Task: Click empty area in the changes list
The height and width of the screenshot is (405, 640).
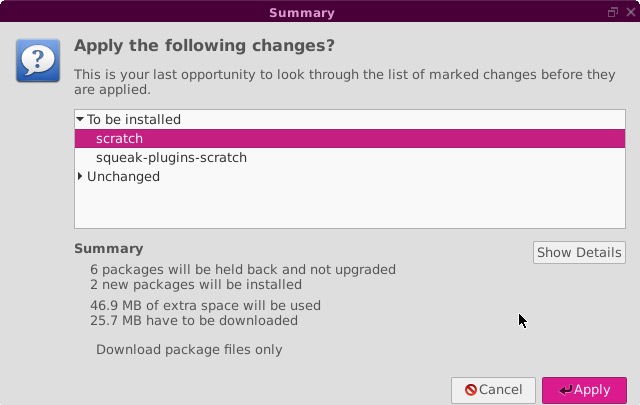Action: (350, 207)
